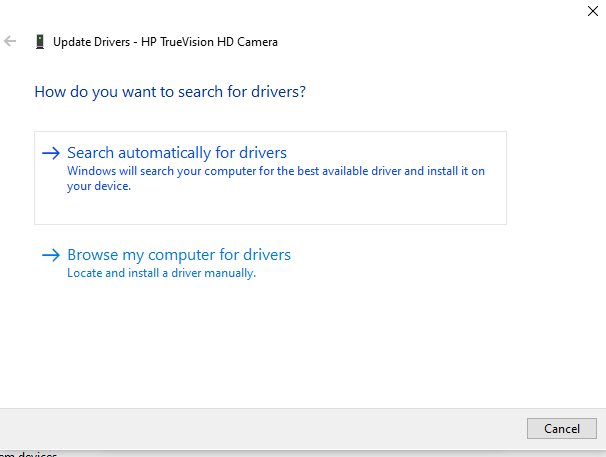This screenshot has width=606, height=457.
Task: Click the 'Windows will search your computer' description
Action: pyautogui.click(x=275, y=171)
